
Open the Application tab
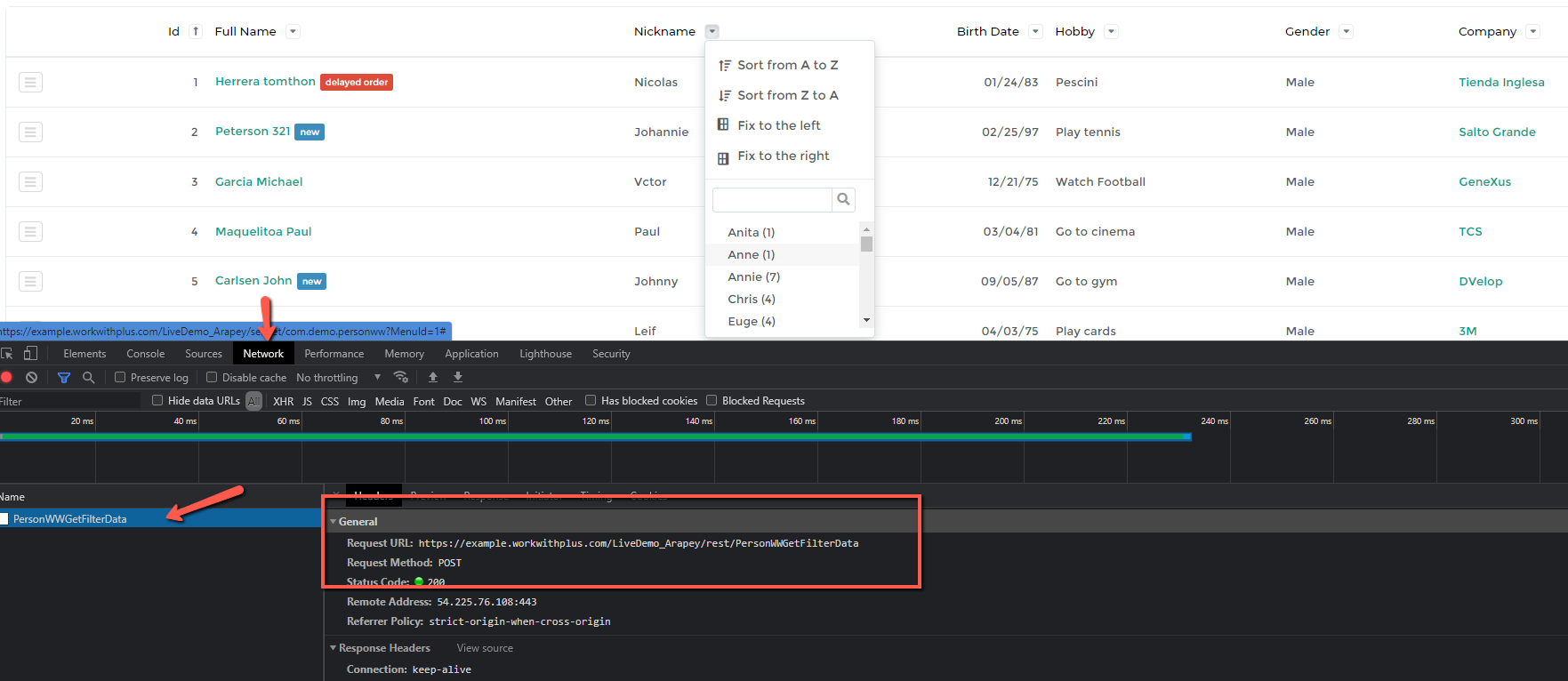click(472, 353)
